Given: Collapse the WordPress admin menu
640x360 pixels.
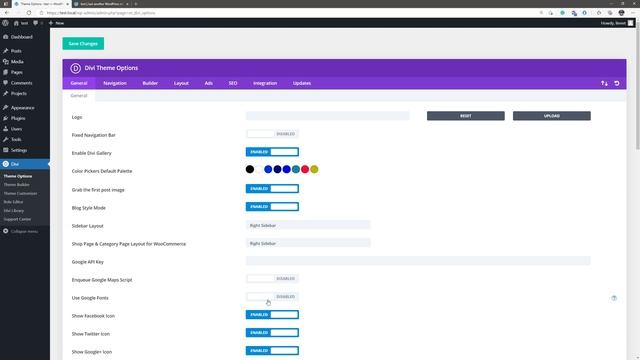Looking at the screenshot, I should tap(20, 231).
